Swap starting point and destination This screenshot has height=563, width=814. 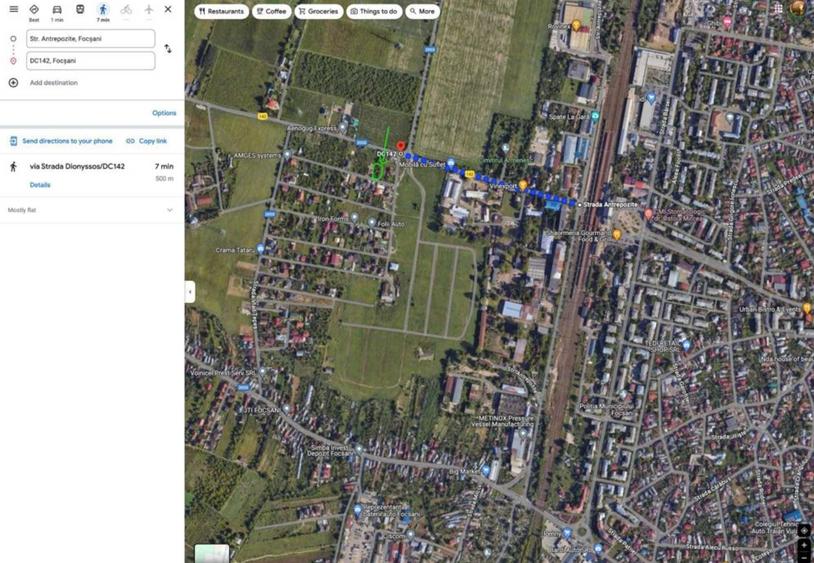click(168, 49)
